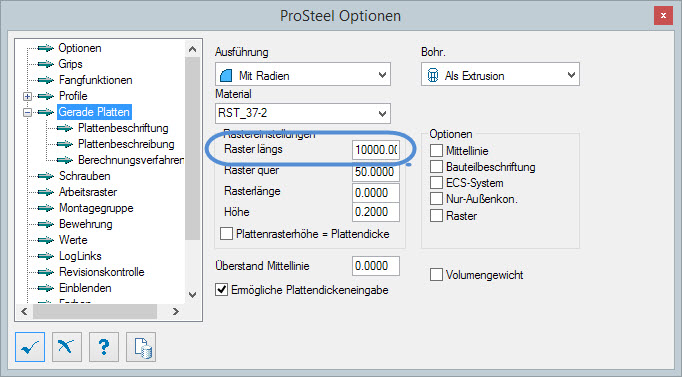Click the arrow icon beside Schrauben
The height and width of the screenshot is (377, 682).
(x=45, y=176)
